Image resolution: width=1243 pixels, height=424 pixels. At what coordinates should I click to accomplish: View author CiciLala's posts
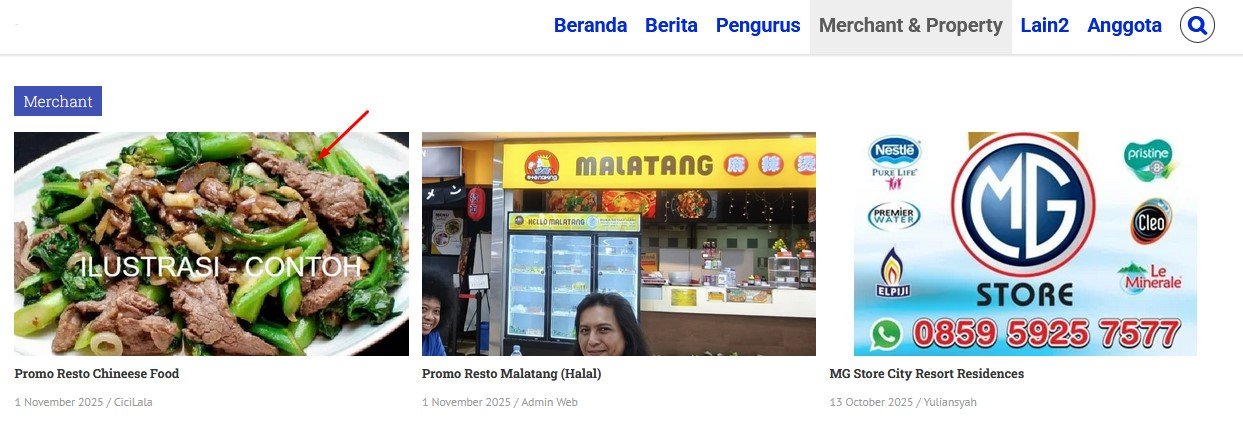pyautogui.click(x=133, y=402)
